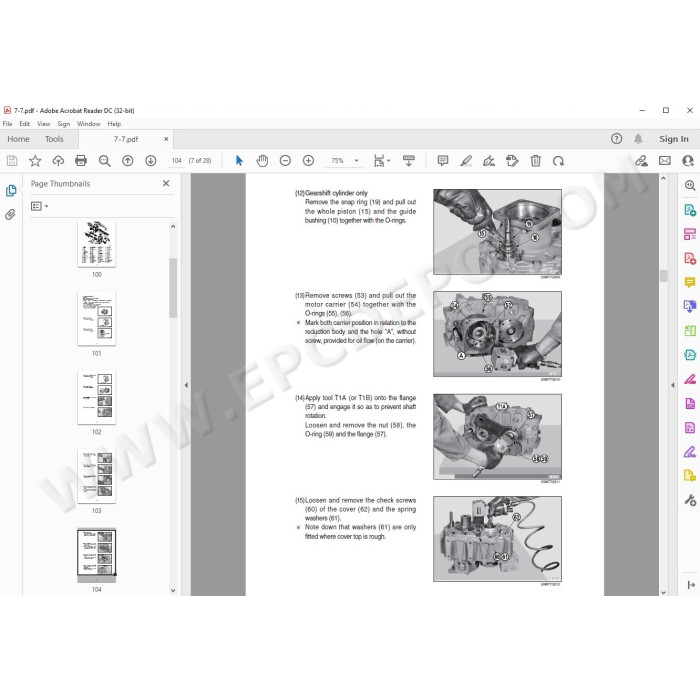
Task: Open the Export PDF tool in right pane
Action: pos(690,210)
